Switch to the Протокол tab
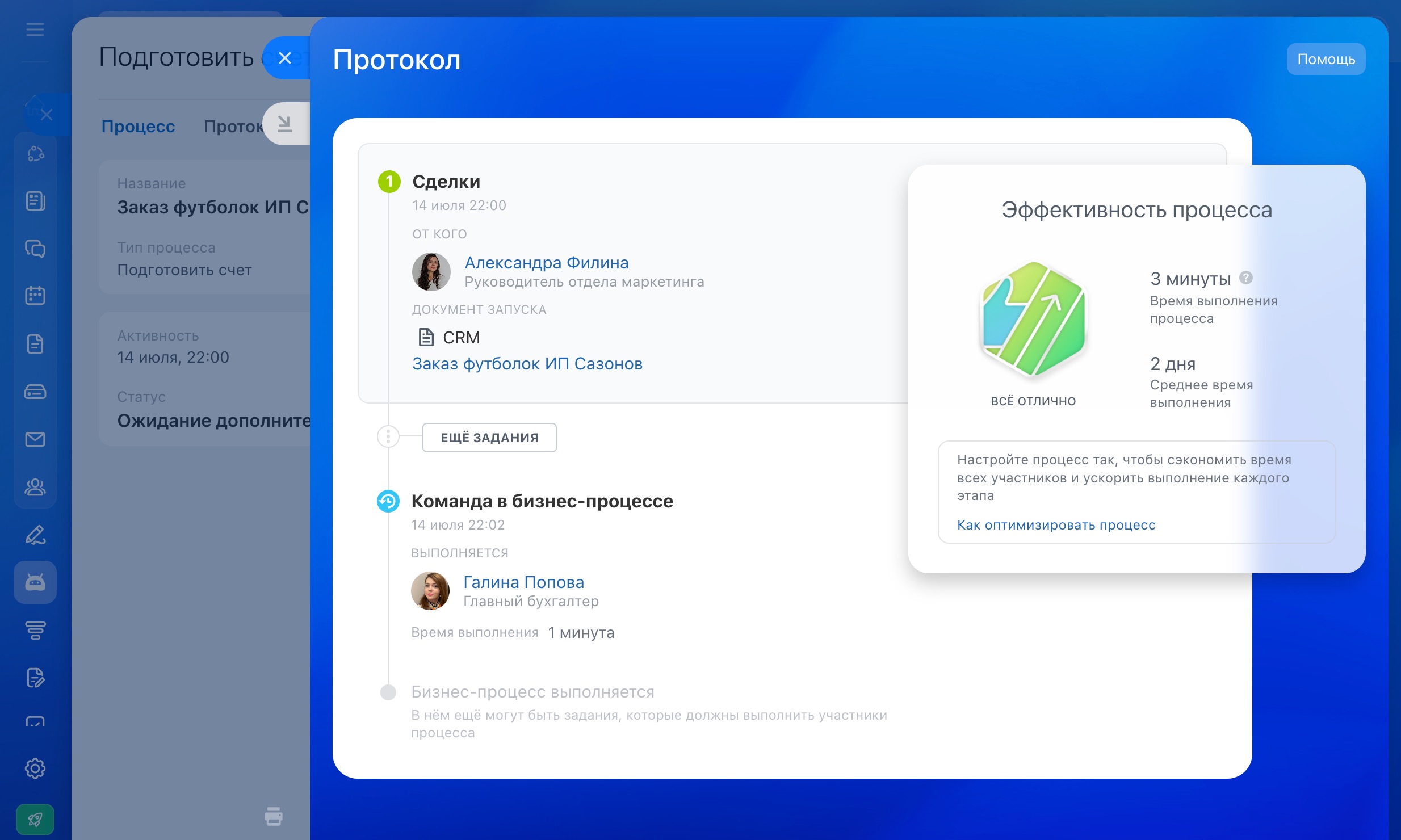The height and width of the screenshot is (840, 1401). point(233,126)
